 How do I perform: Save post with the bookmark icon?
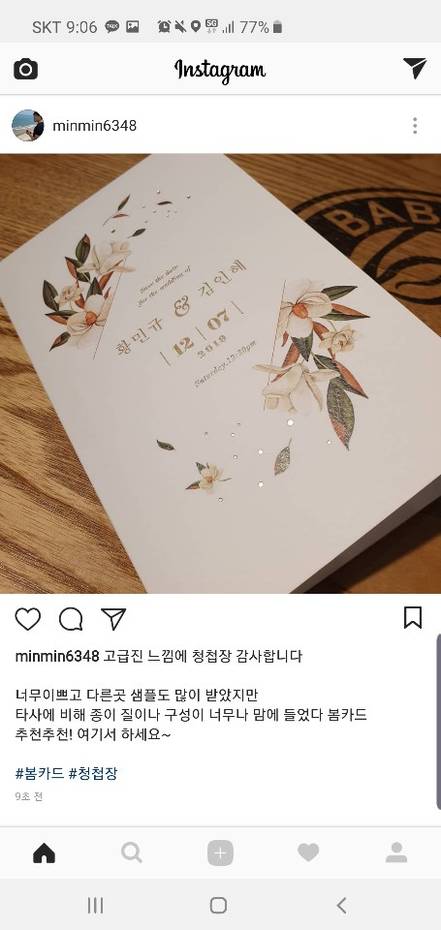click(413, 617)
